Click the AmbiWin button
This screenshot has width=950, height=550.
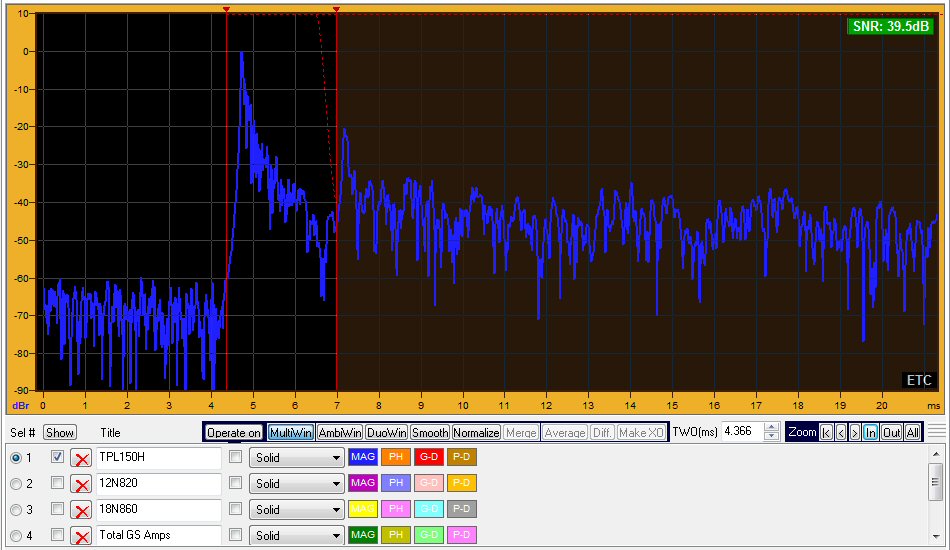[x=339, y=432]
